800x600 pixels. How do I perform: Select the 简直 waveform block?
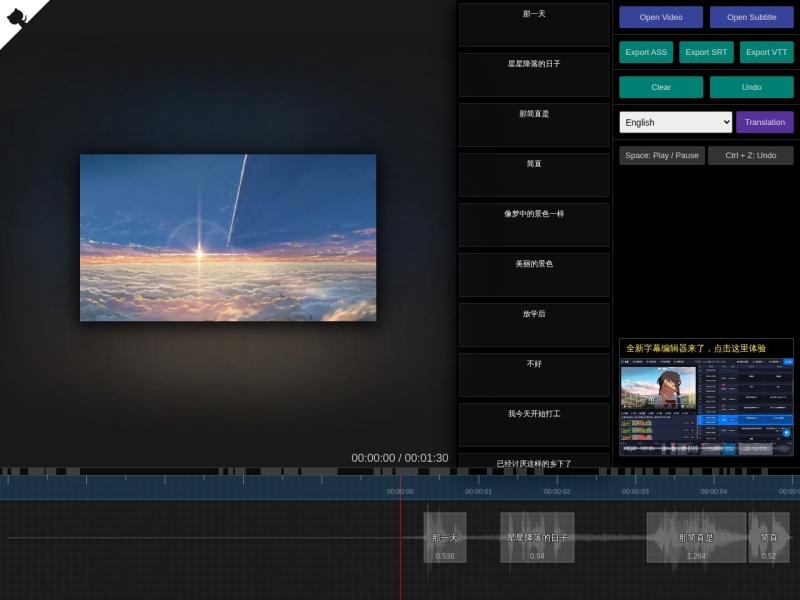(x=769, y=537)
